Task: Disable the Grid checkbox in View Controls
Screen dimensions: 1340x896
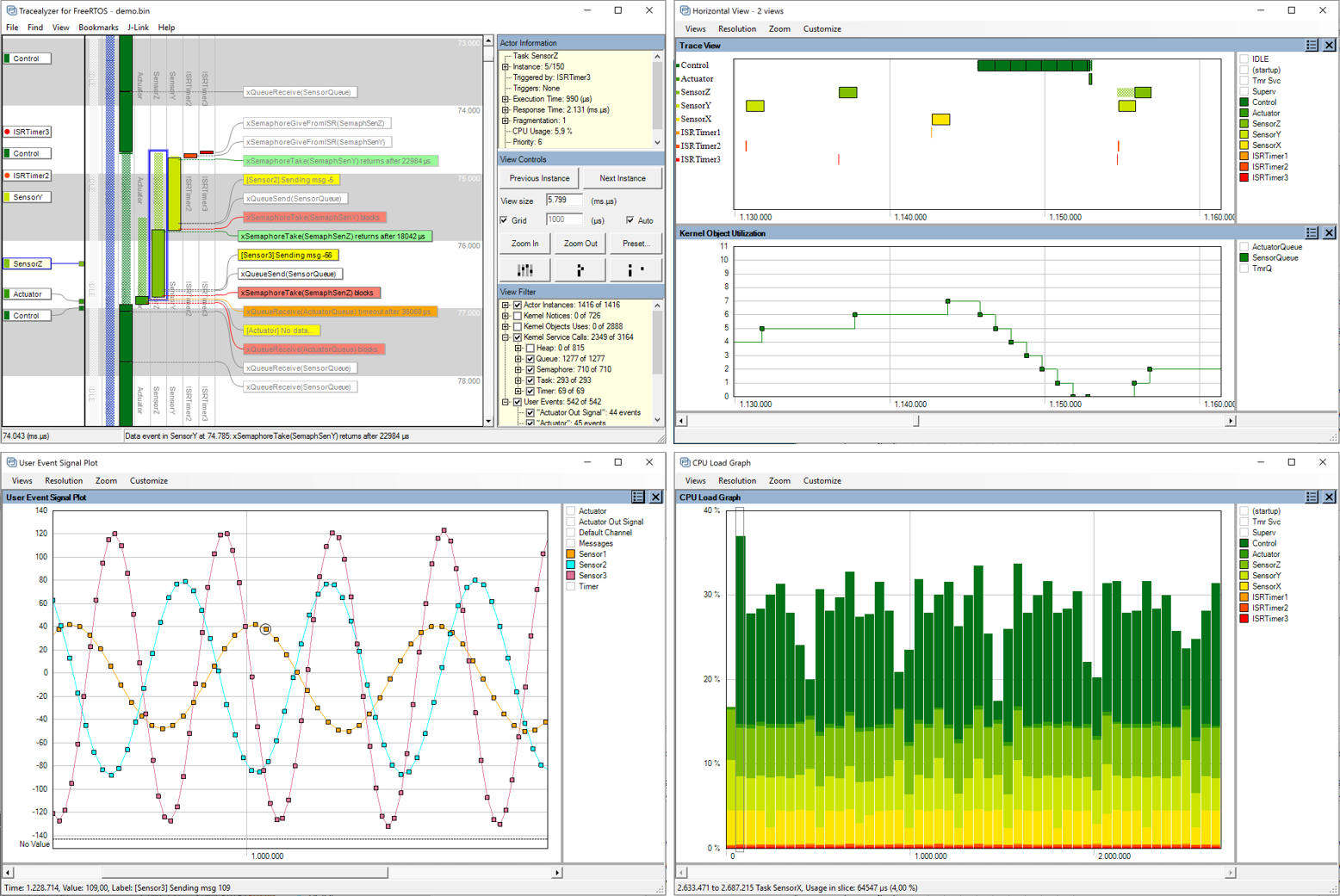Action: tap(503, 220)
